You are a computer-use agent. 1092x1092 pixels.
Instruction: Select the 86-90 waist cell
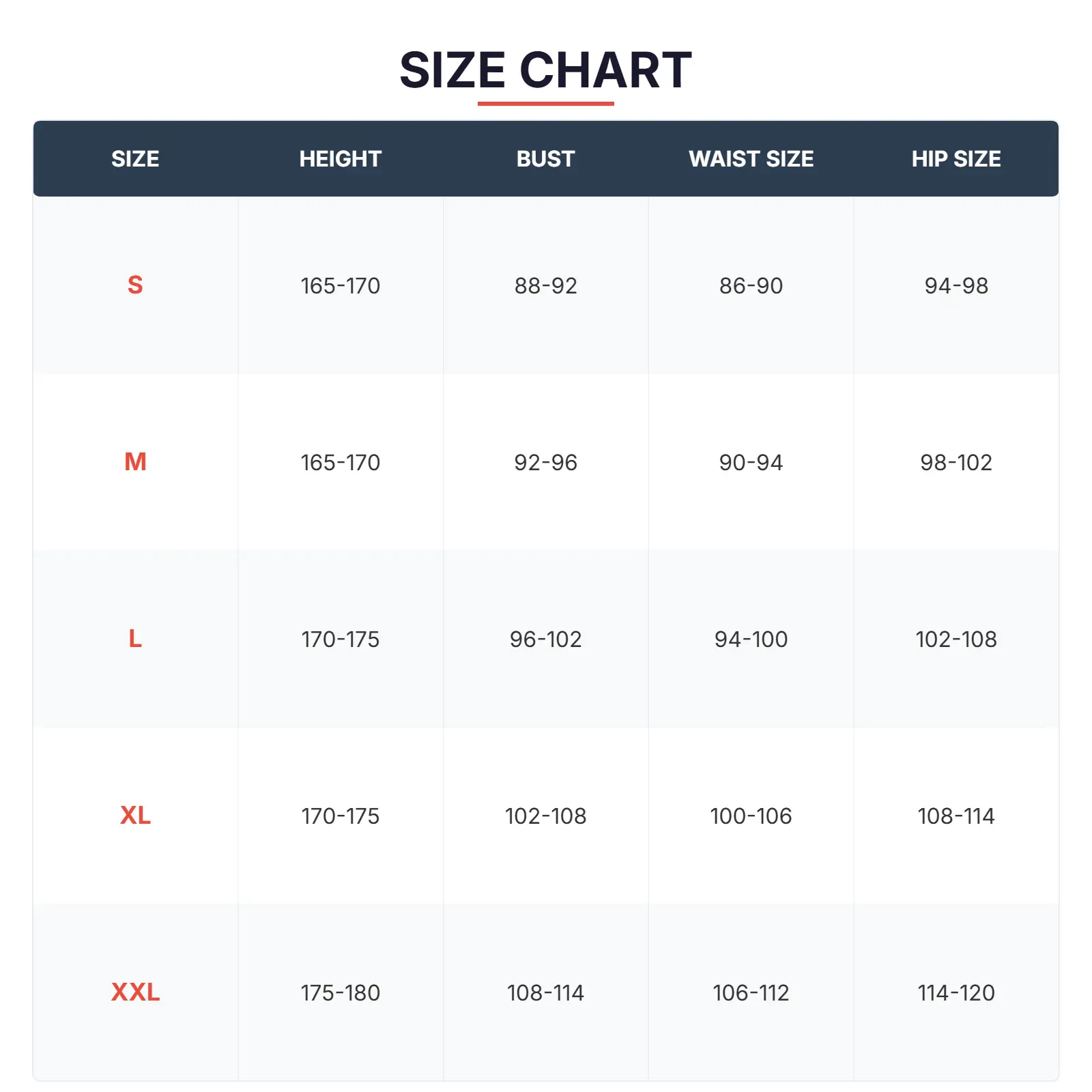coord(751,285)
